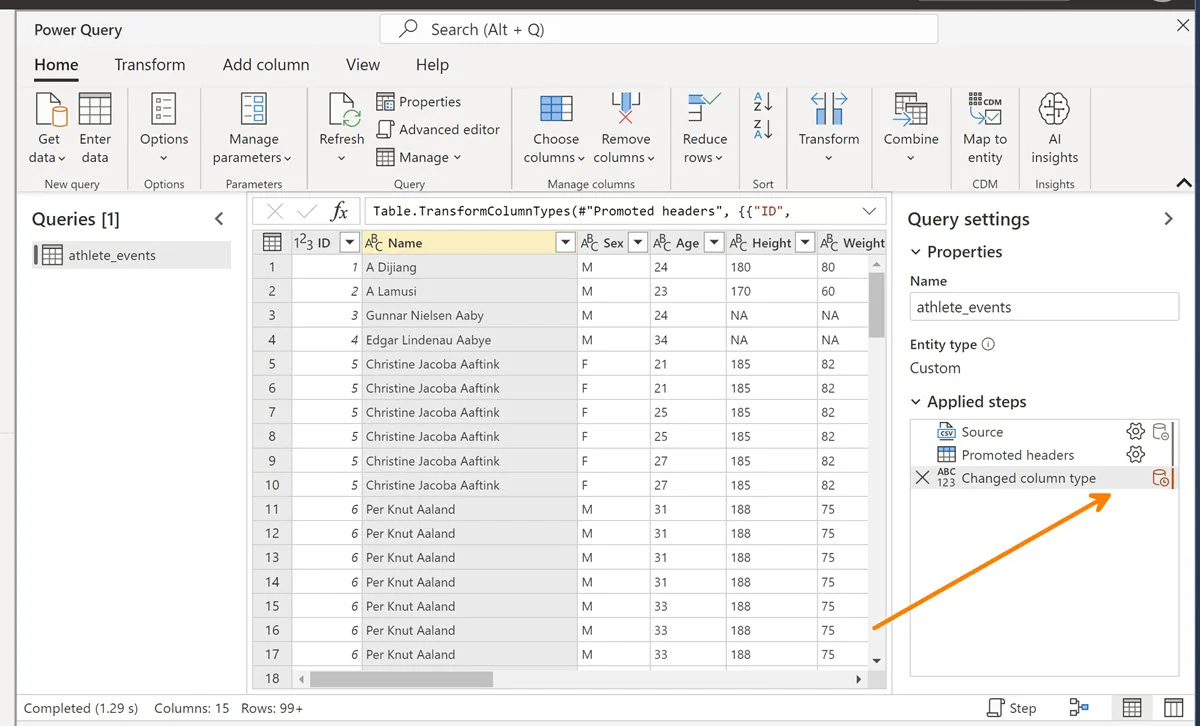
Task: Switch to the Home tab
Action: pos(56,65)
